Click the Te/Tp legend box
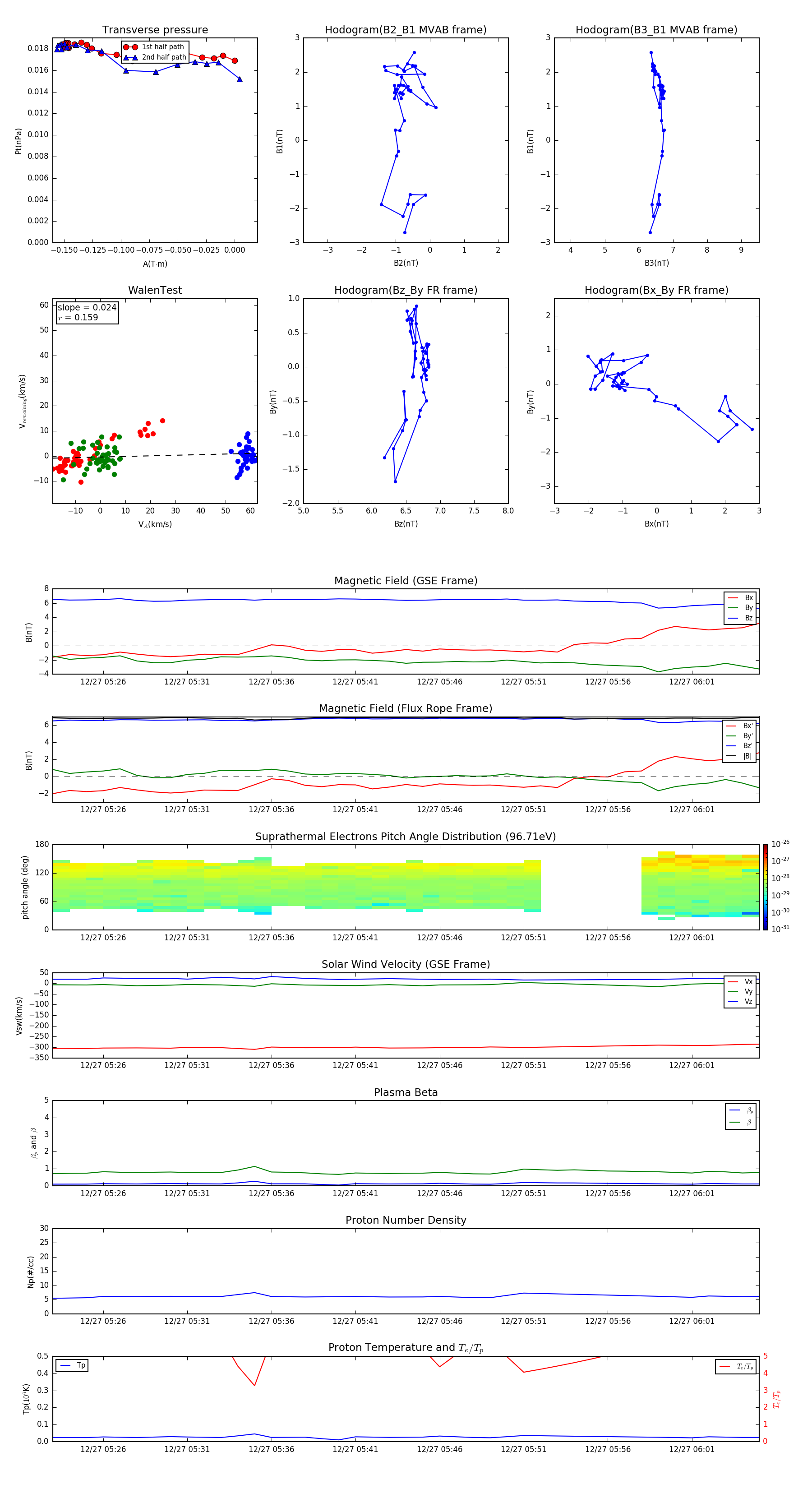The height and width of the screenshot is (1489, 812). 735,1367
